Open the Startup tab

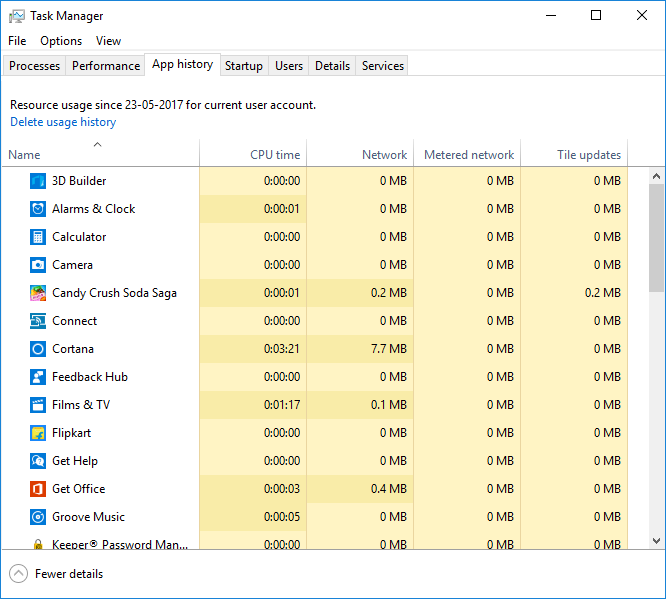tap(244, 66)
